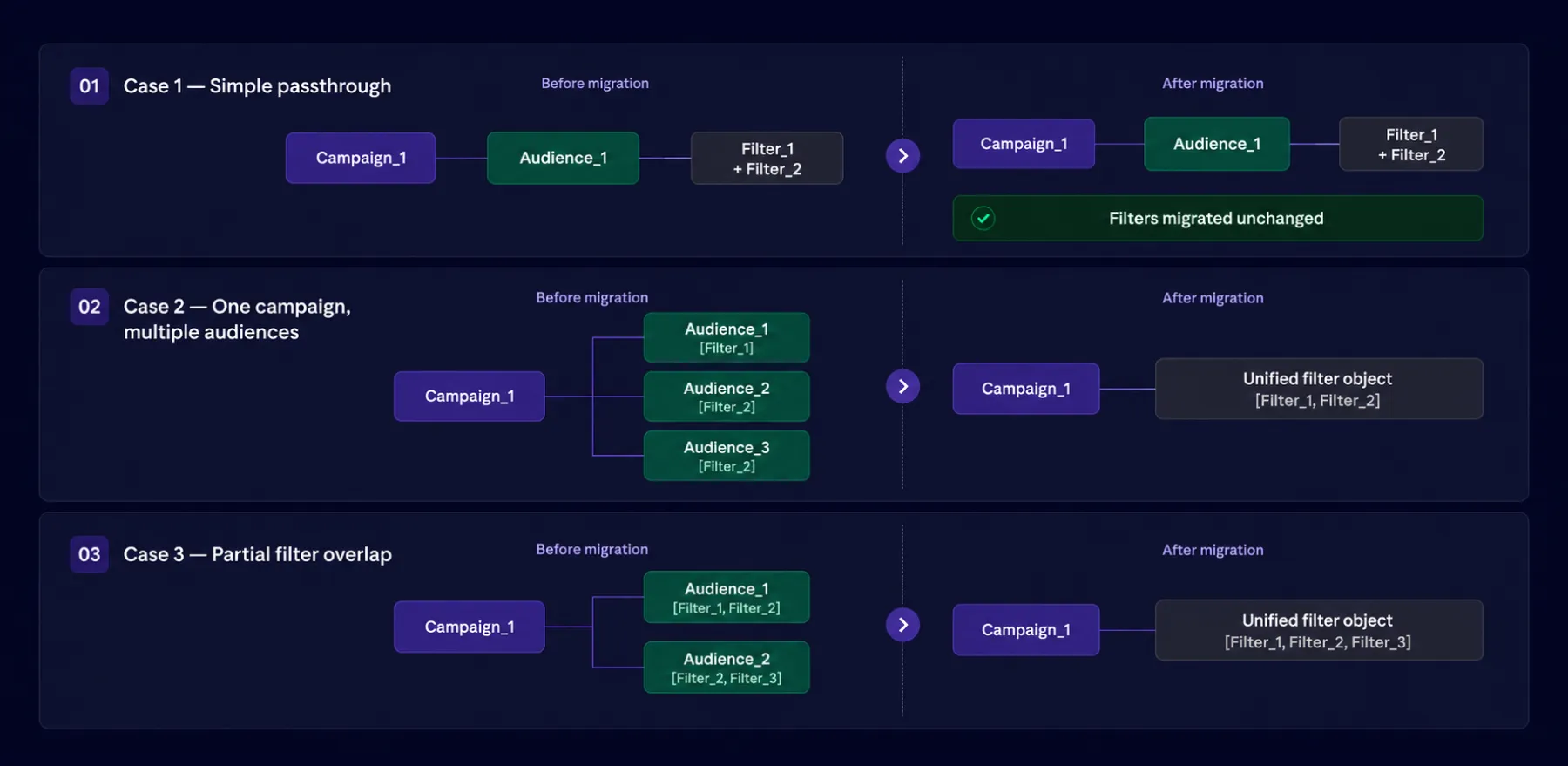The height and width of the screenshot is (766, 1568).
Task: Select the Audience_1 [Filter_1] node
Action: 727,337
